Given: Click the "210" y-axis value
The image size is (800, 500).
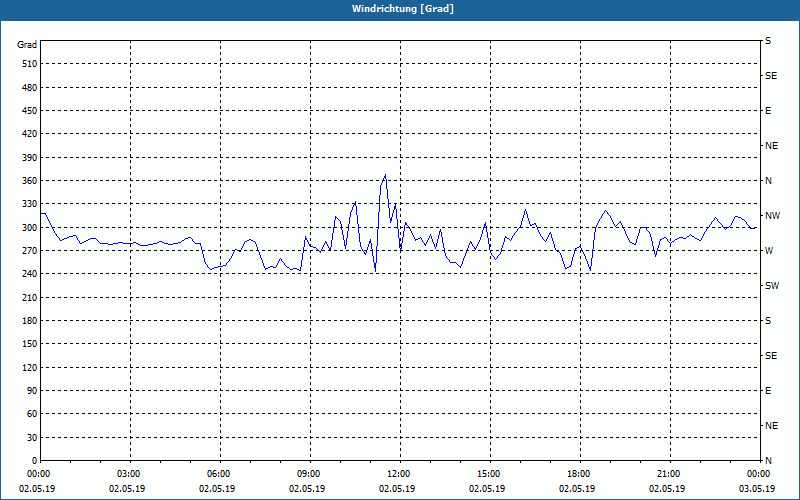Looking at the screenshot, I should (x=30, y=297).
